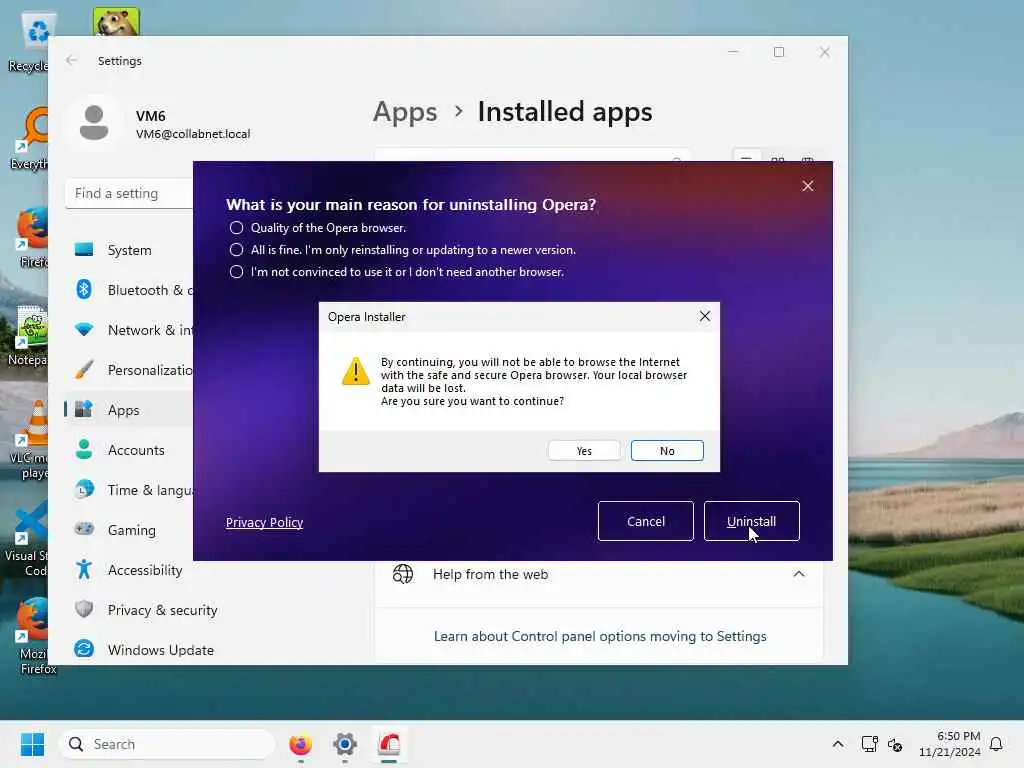Click the 'Find a setting' search box

(x=129, y=193)
